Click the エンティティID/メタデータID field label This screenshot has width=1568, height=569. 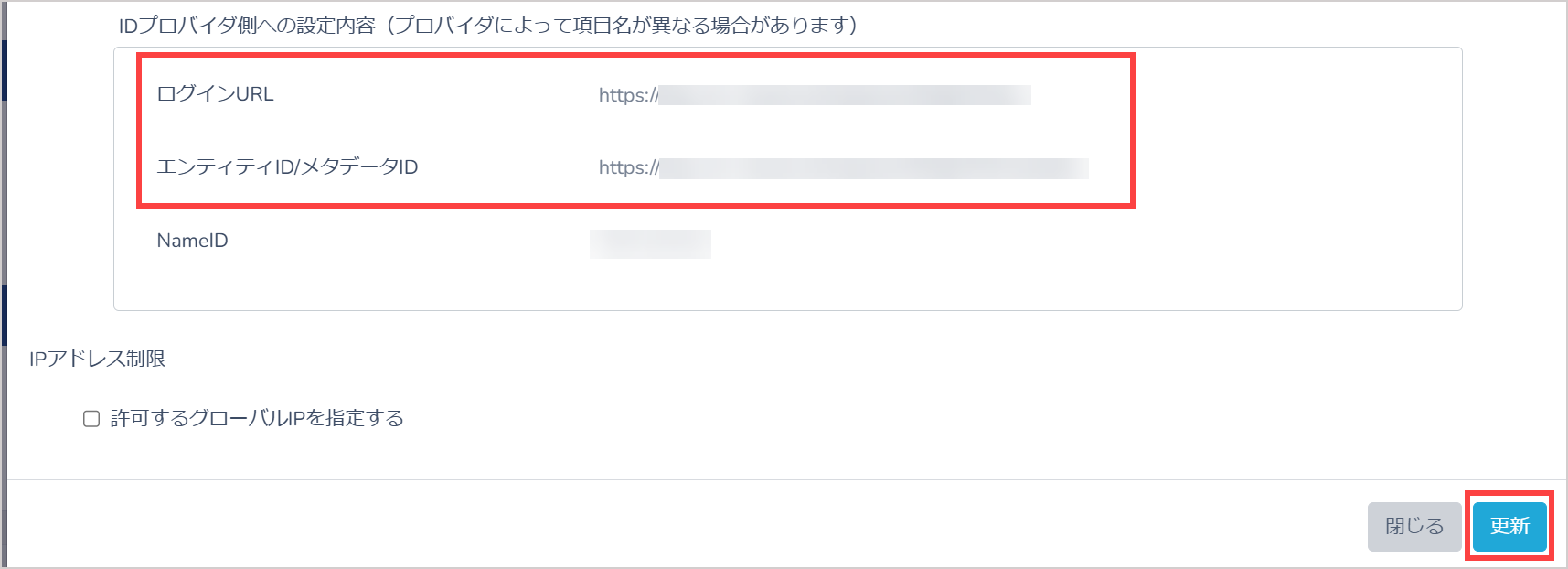287,166
